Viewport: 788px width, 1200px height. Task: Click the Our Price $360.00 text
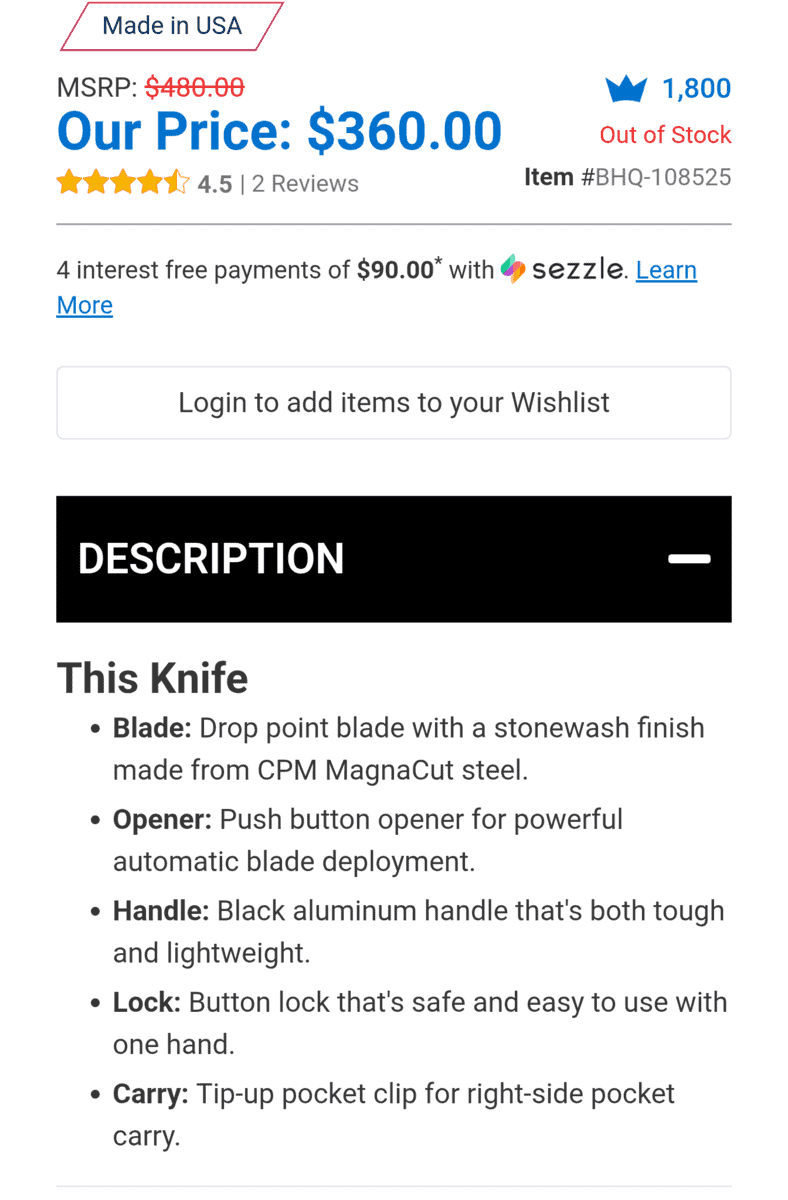click(279, 132)
